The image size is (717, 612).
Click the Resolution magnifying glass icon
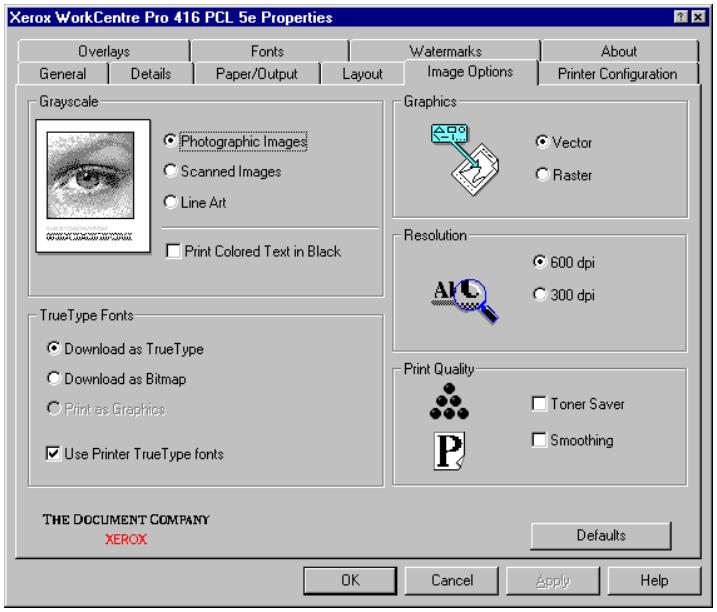[x=462, y=295]
